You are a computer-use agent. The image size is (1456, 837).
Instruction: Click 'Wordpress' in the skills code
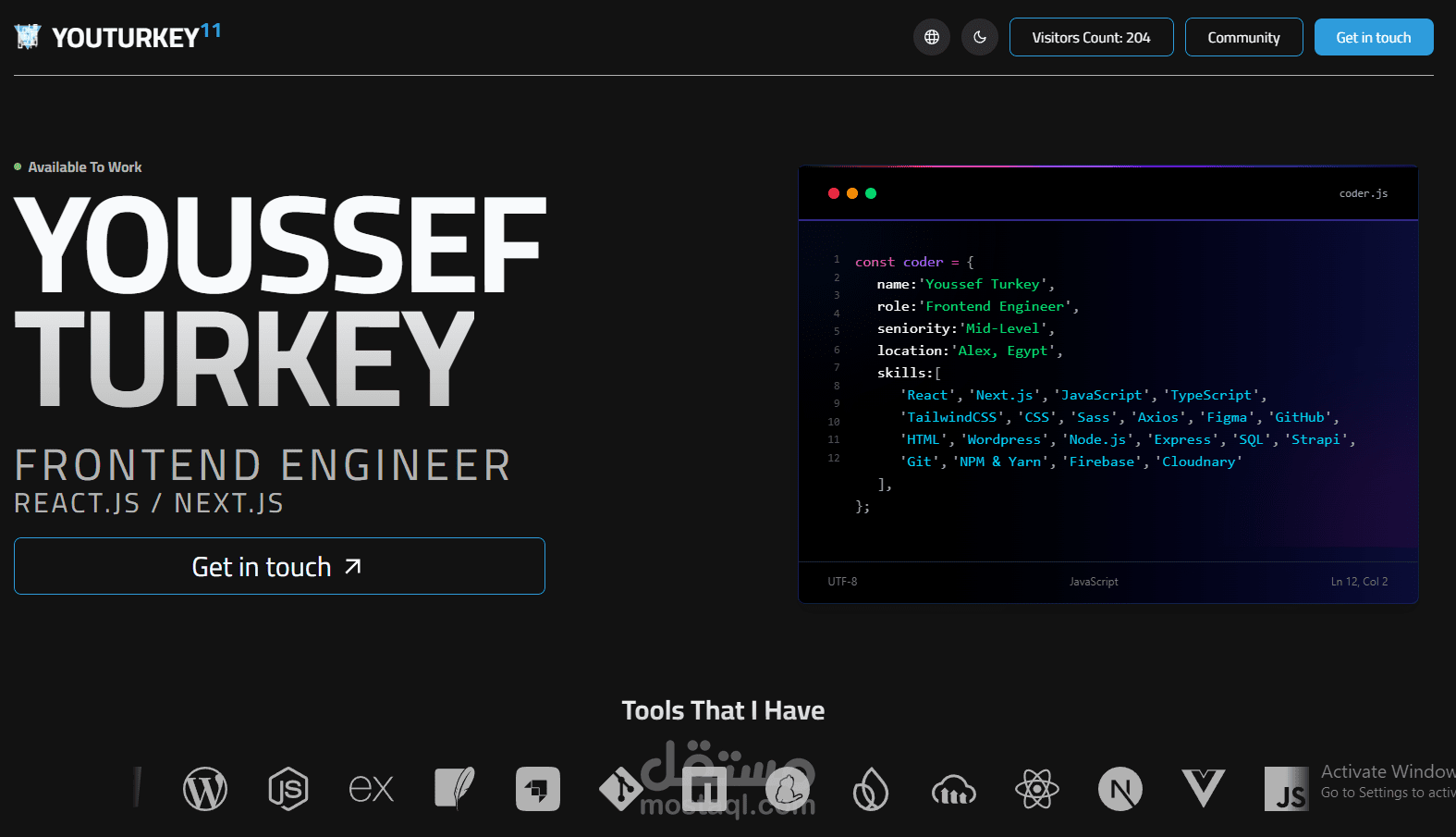tap(1004, 439)
